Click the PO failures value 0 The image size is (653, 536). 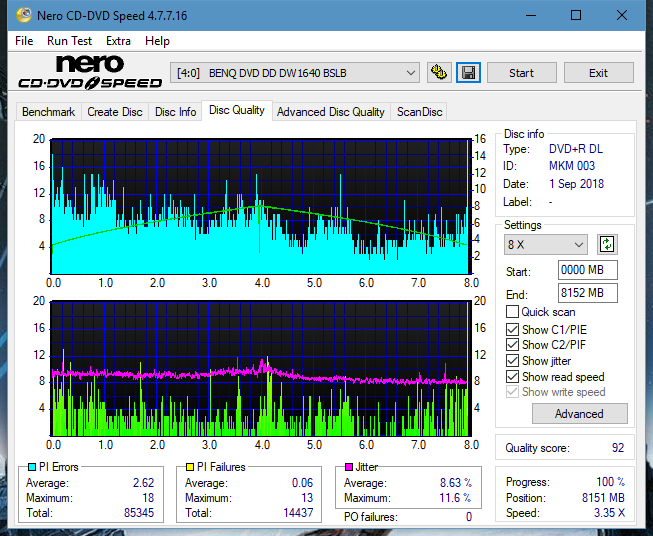[469, 517]
